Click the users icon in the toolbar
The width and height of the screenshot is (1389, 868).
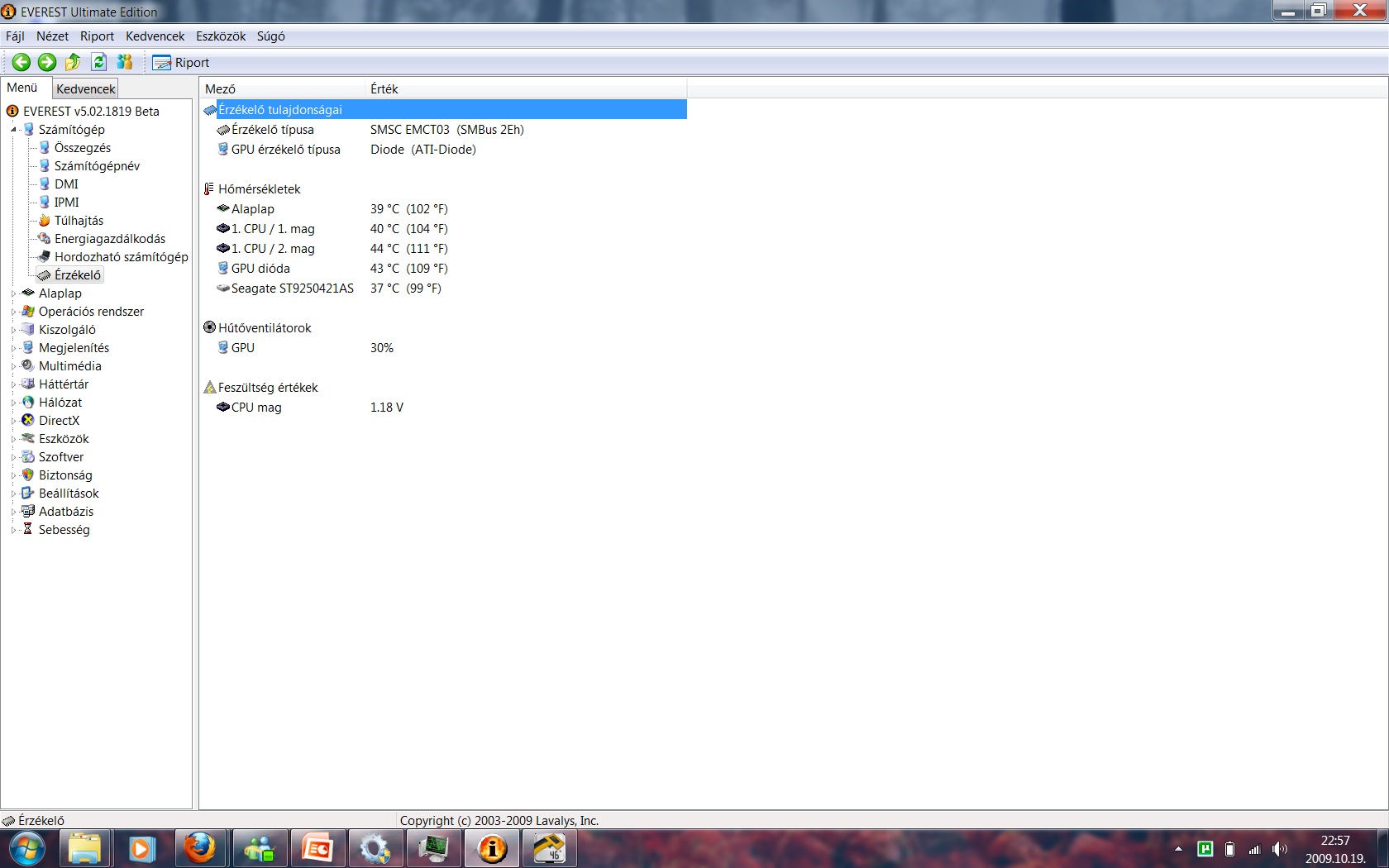[x=125, y=62]
